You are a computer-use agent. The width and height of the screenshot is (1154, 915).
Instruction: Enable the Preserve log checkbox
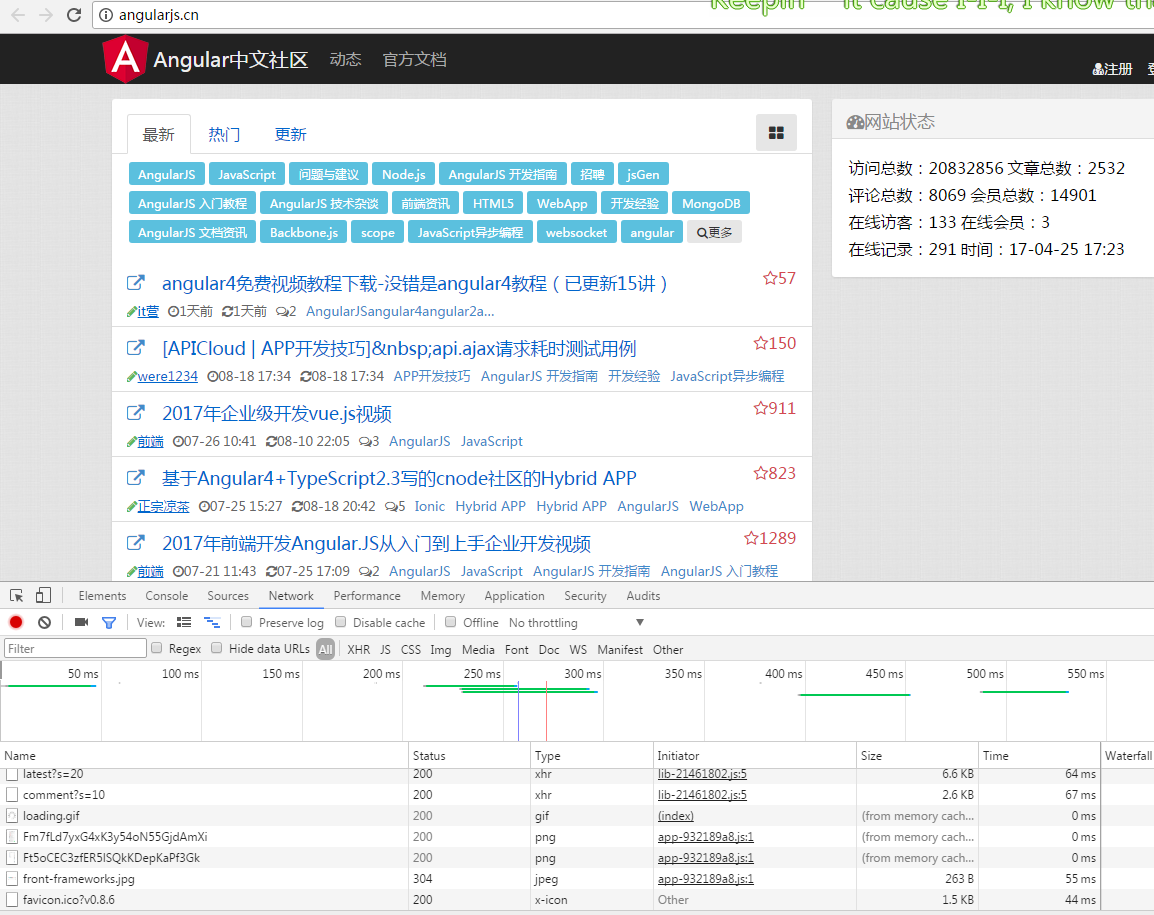247,622
